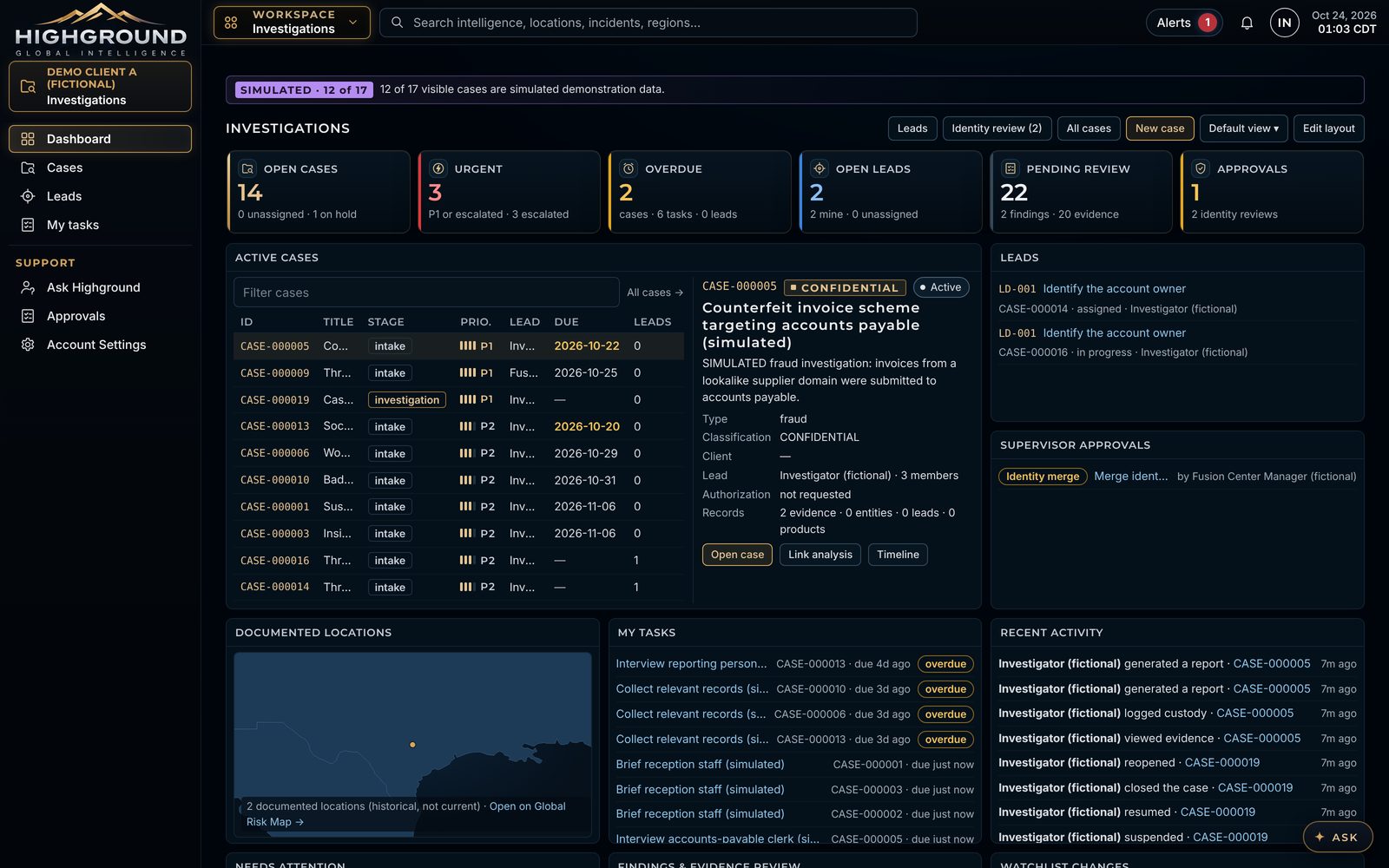
Task: Open Link analysis for the case
Action: (820, 555)
